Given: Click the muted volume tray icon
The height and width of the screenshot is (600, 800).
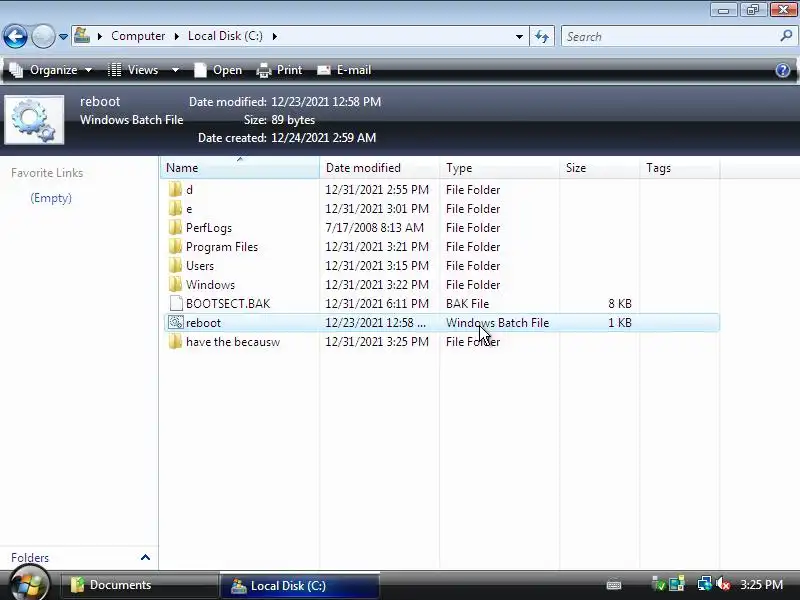Looking at the screenshot, I should [723, 584].
